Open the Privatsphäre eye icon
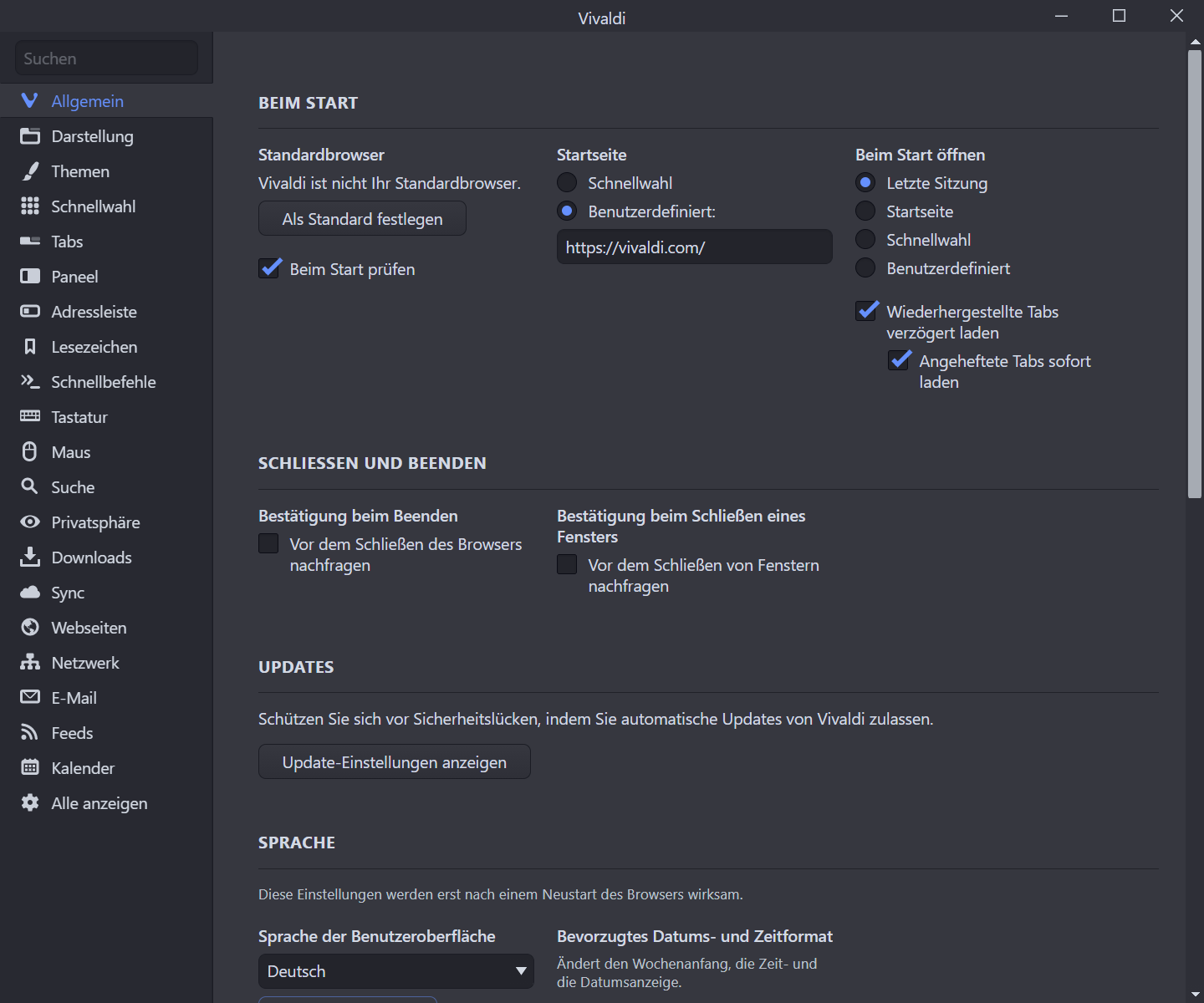The width and height of the screenshot is (1204, 1003). click(30, 522)
